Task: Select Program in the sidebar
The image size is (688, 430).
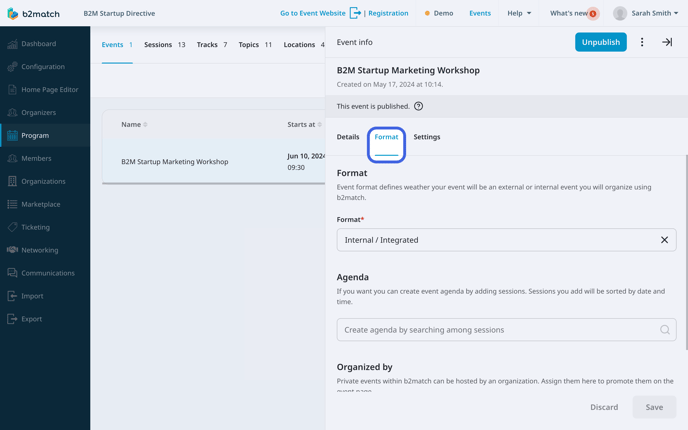Action: 45,136
